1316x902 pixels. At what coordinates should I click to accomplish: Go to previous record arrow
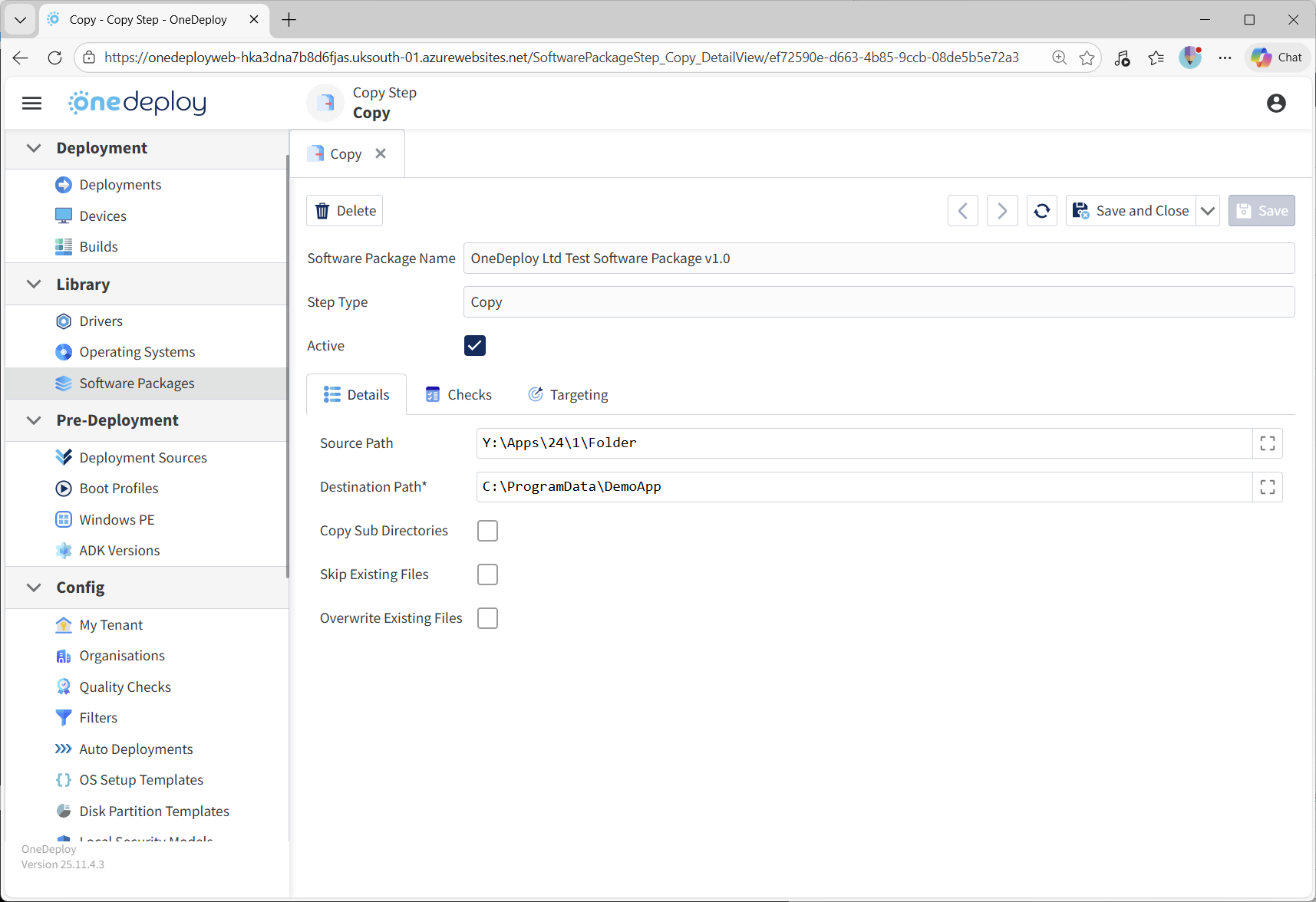962,211
